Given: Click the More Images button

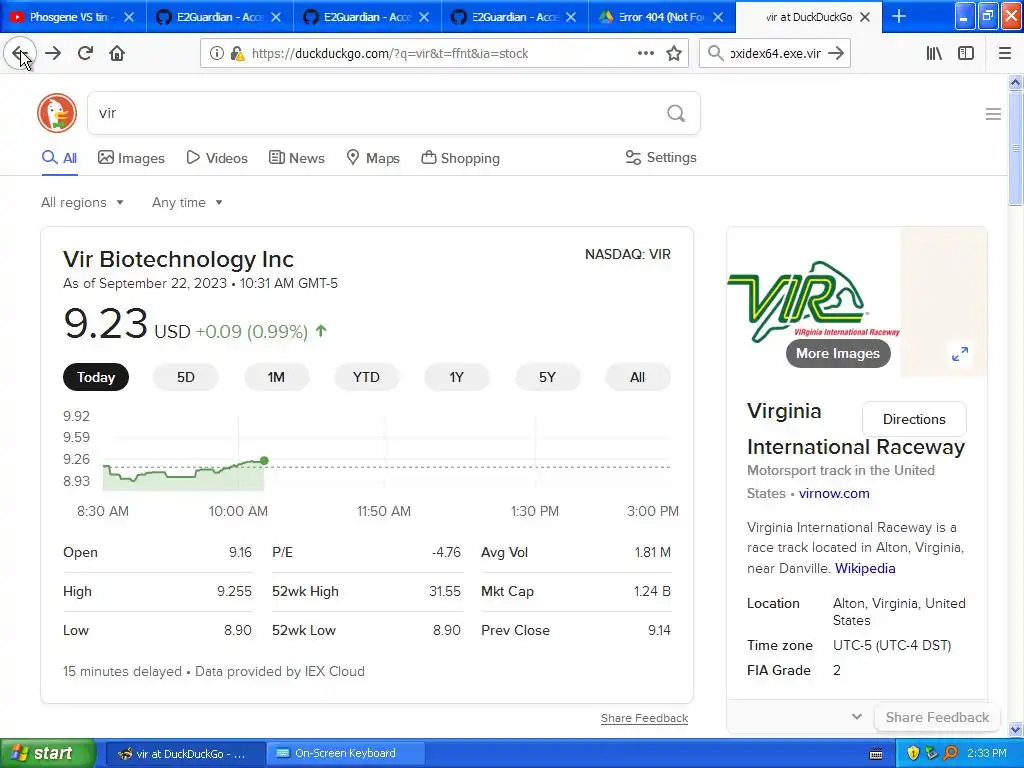Looking at the screenshot, I should point(838,353).
